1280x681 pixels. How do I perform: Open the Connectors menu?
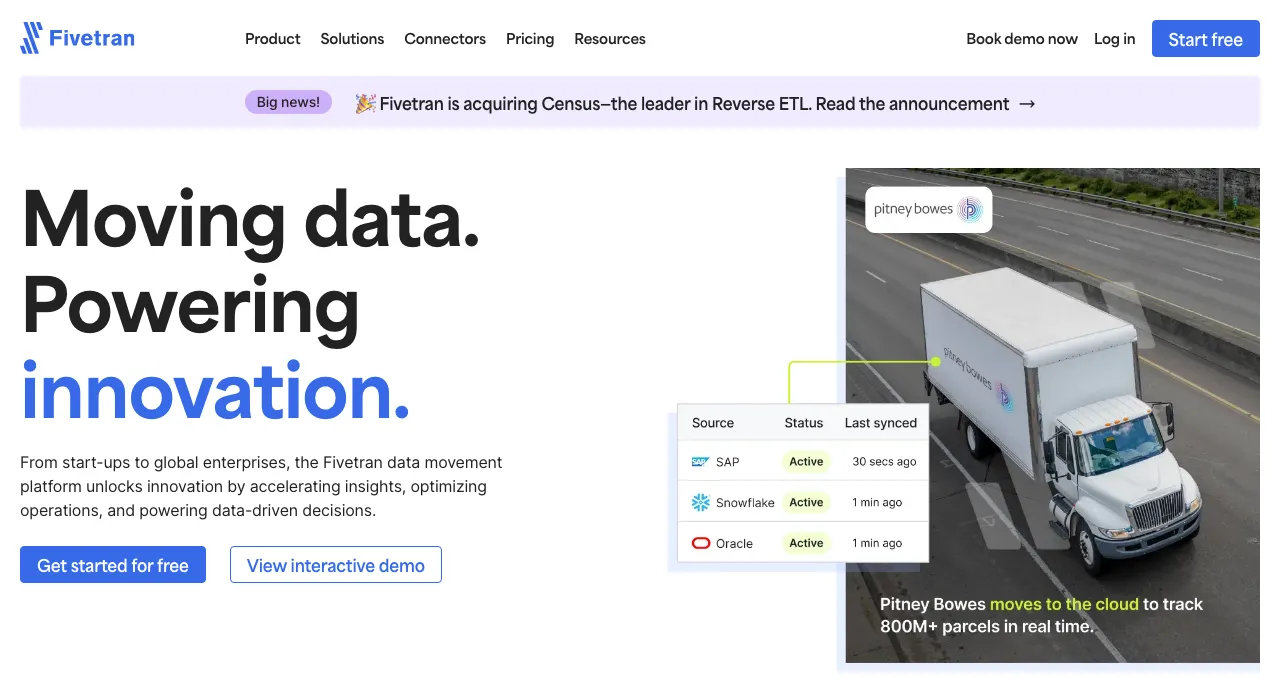[x=445, y=39]
